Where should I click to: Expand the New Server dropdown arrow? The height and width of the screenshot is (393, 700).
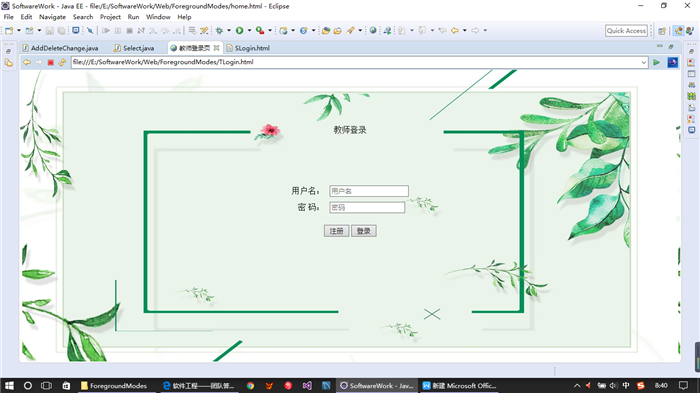(293, 30)
